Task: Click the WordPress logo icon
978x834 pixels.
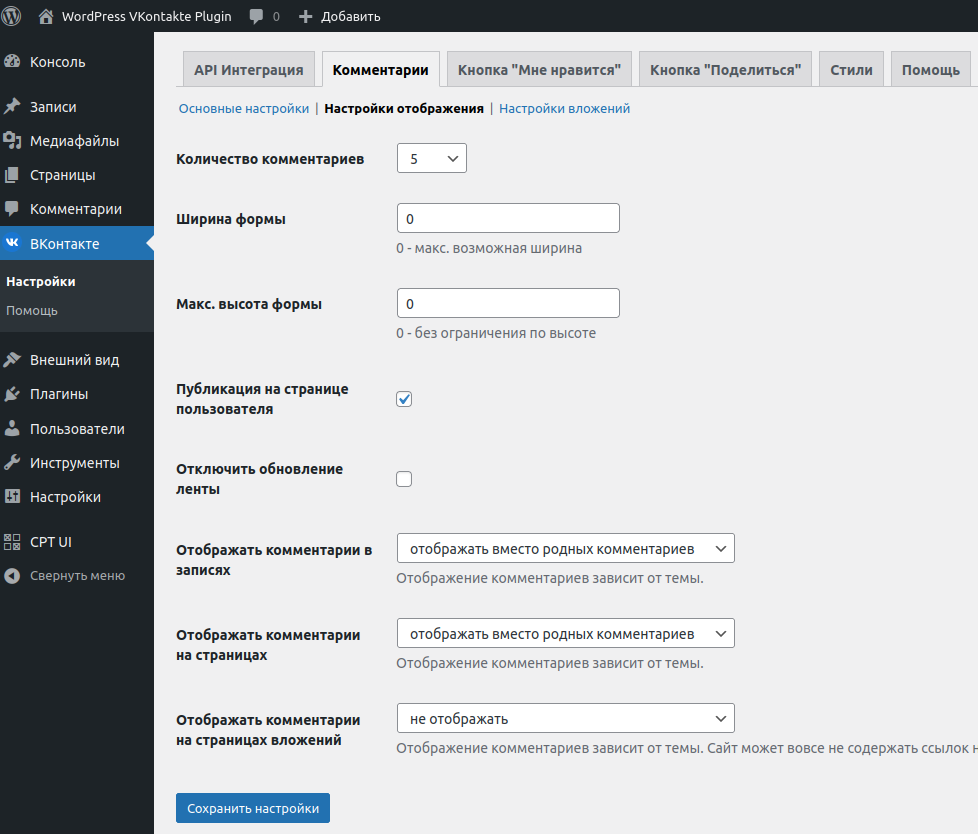Action: click(11, 16)
